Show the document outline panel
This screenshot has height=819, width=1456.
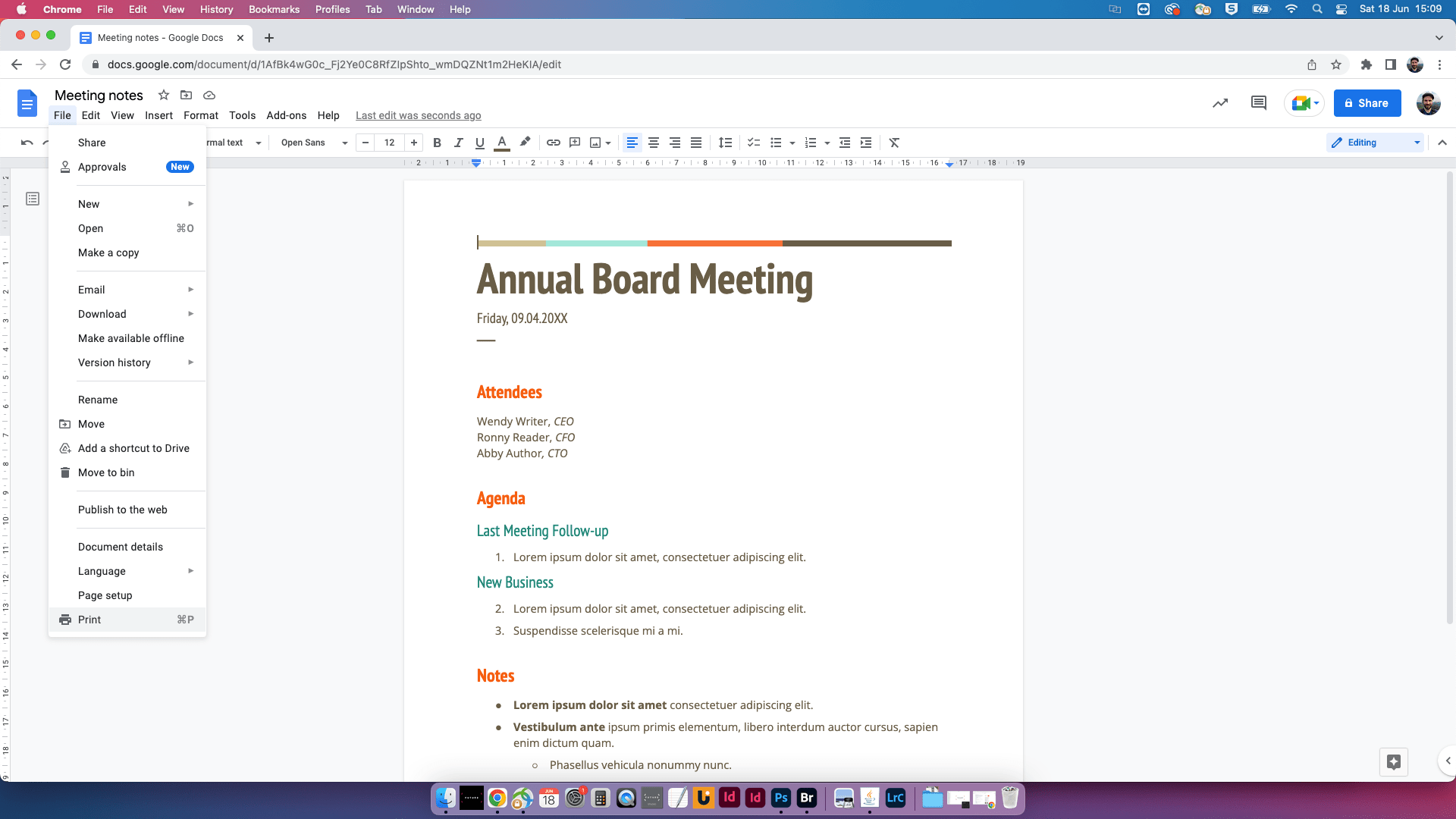point(33,198)
